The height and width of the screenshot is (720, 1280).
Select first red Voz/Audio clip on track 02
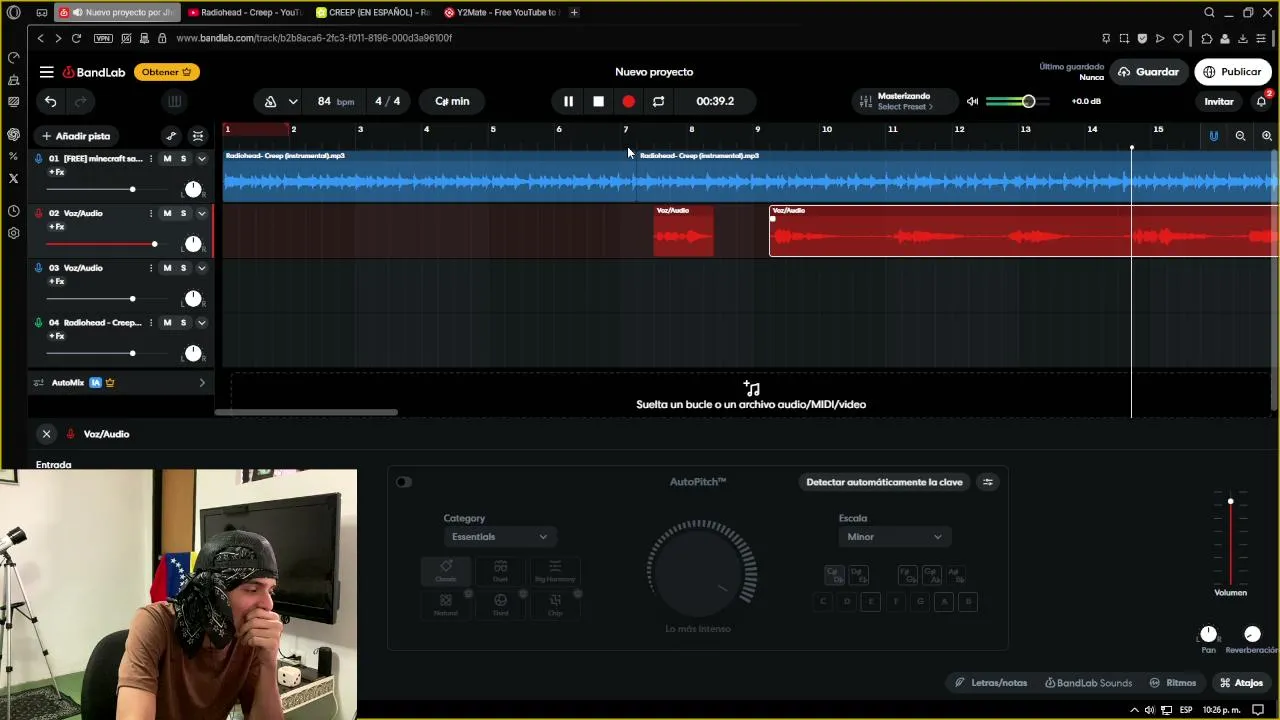[x=683, y=231]
